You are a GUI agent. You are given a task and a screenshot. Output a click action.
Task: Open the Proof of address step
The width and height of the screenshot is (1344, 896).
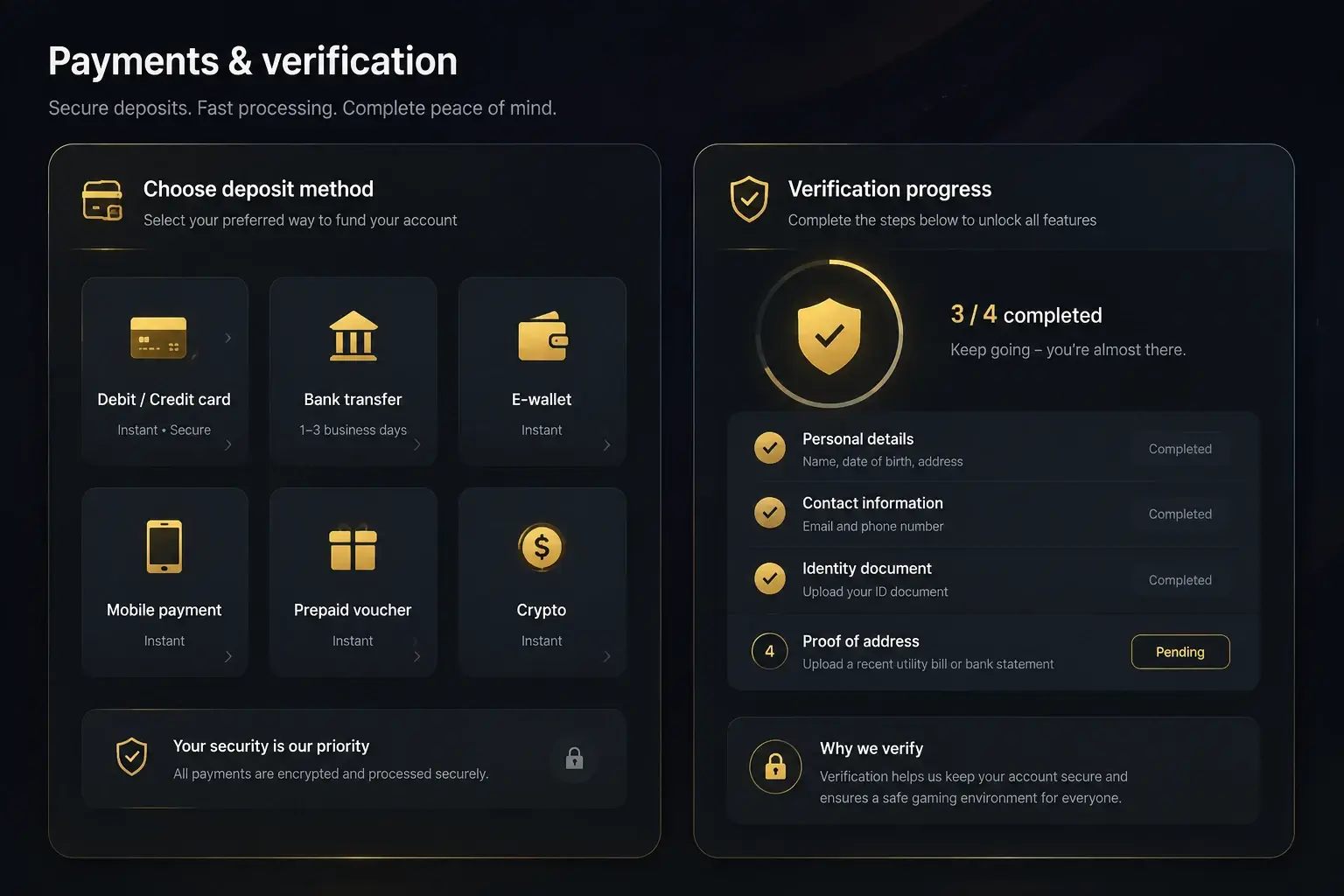point(993,652)
